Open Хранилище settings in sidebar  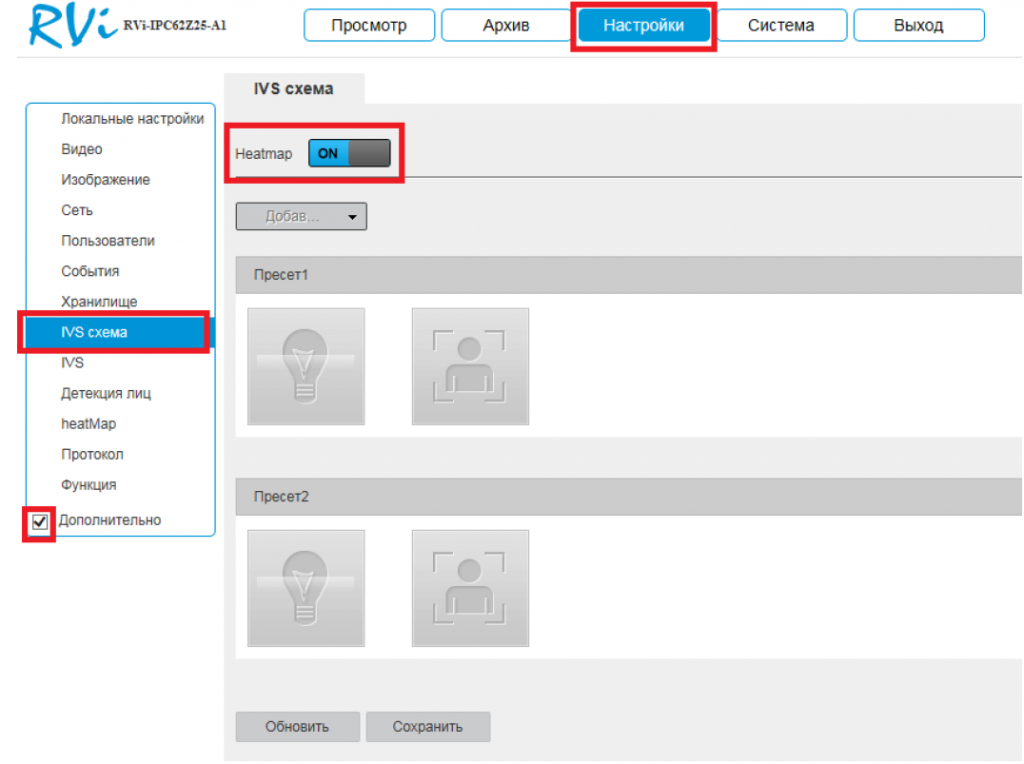99,302
